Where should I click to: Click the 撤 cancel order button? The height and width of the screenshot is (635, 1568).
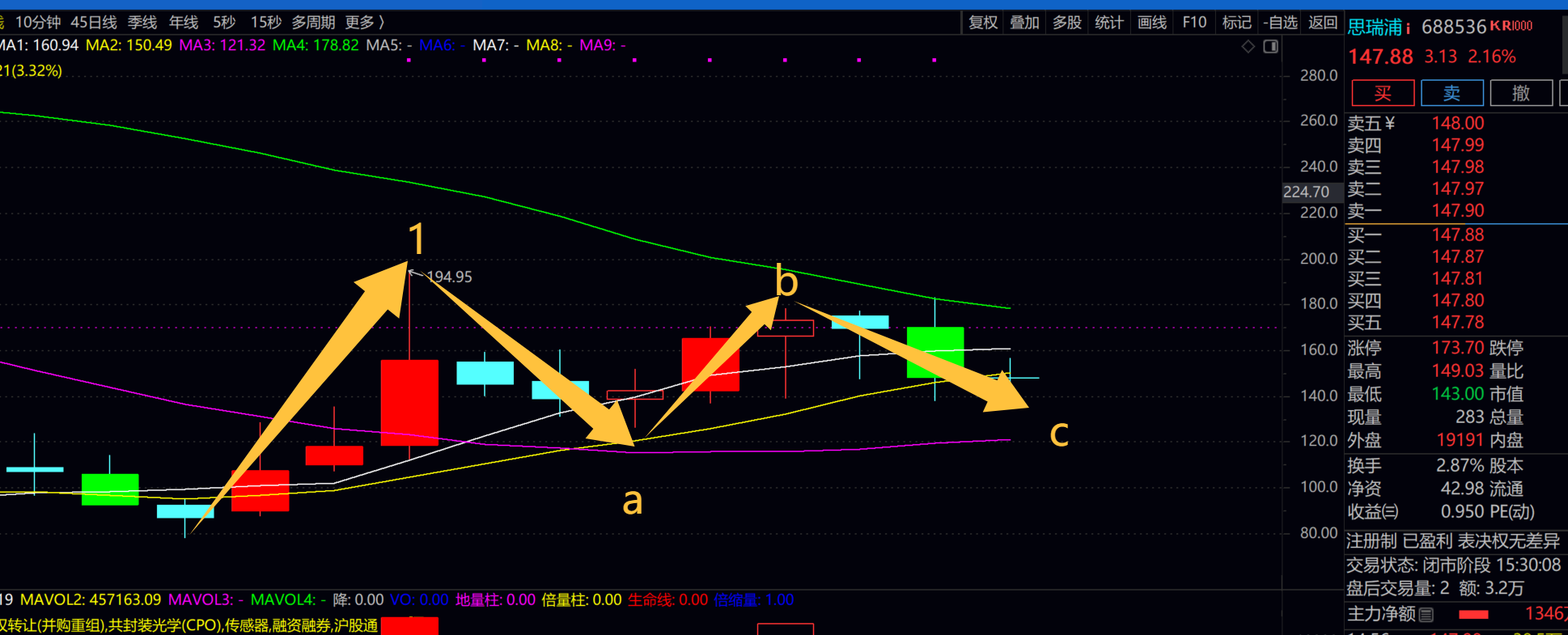[x=1521, y=93]
